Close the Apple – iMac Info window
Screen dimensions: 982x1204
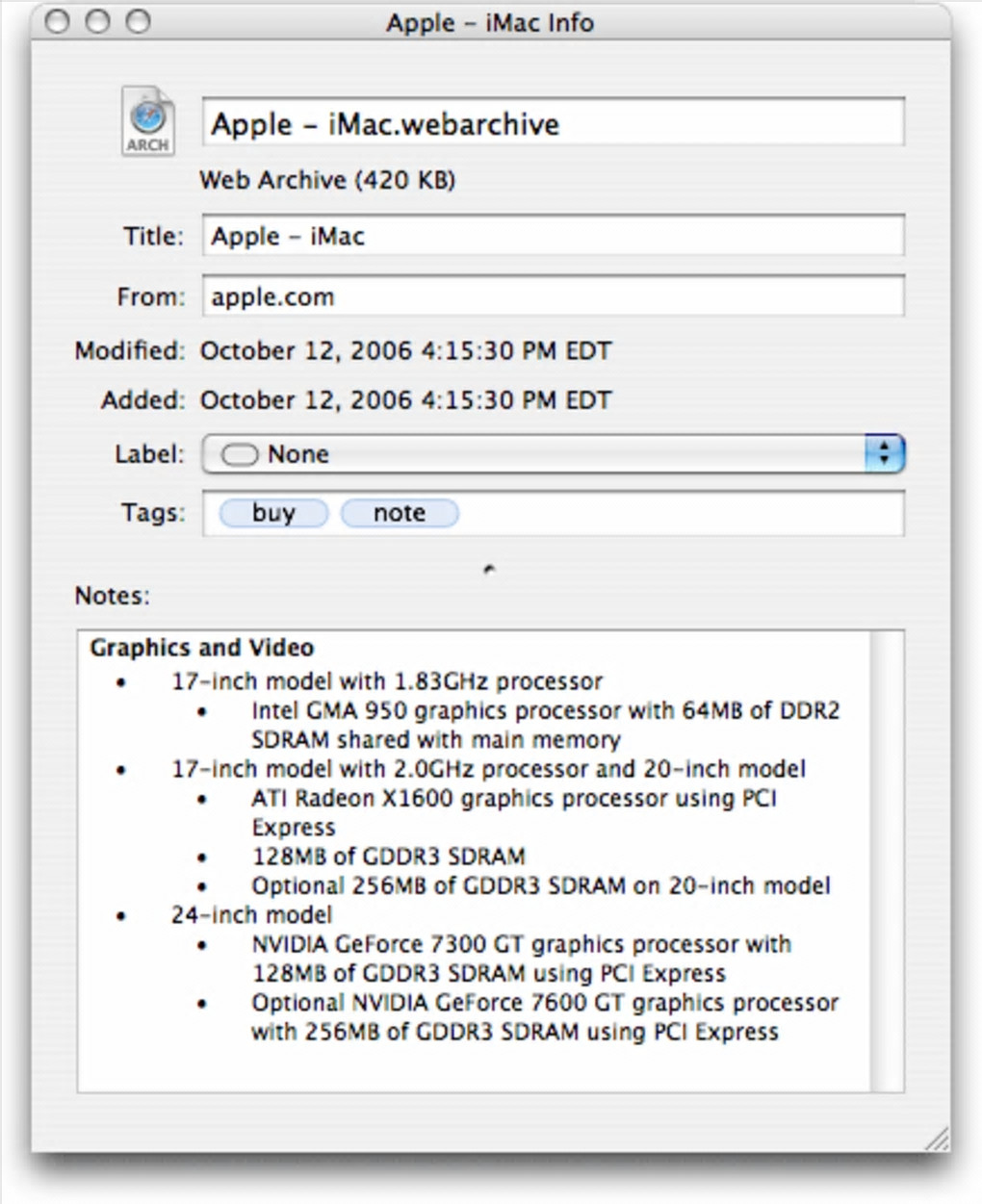point(58,21)
